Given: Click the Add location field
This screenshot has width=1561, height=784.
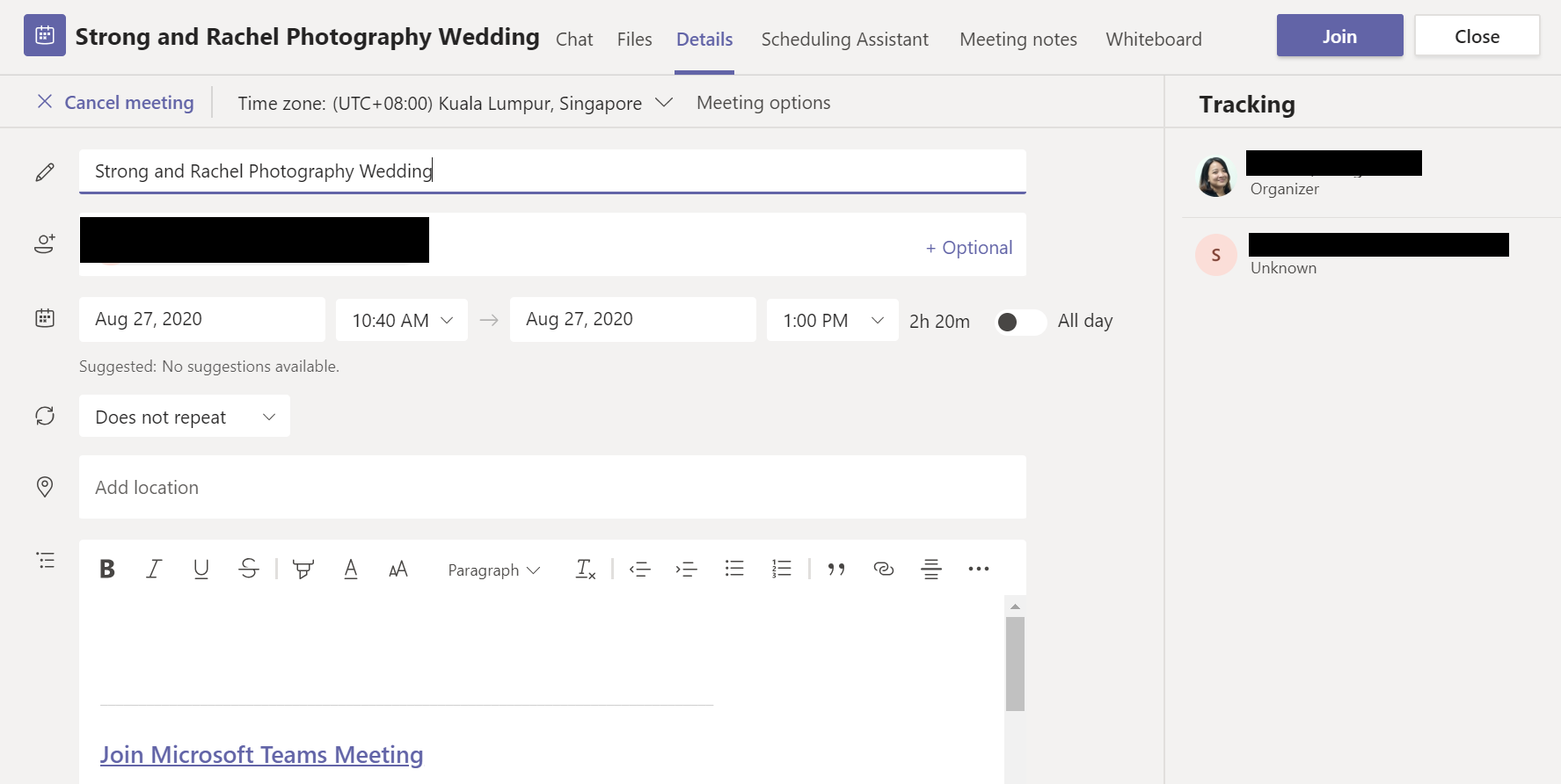Looking at the screenshot, I should click(x=552, y=487).
